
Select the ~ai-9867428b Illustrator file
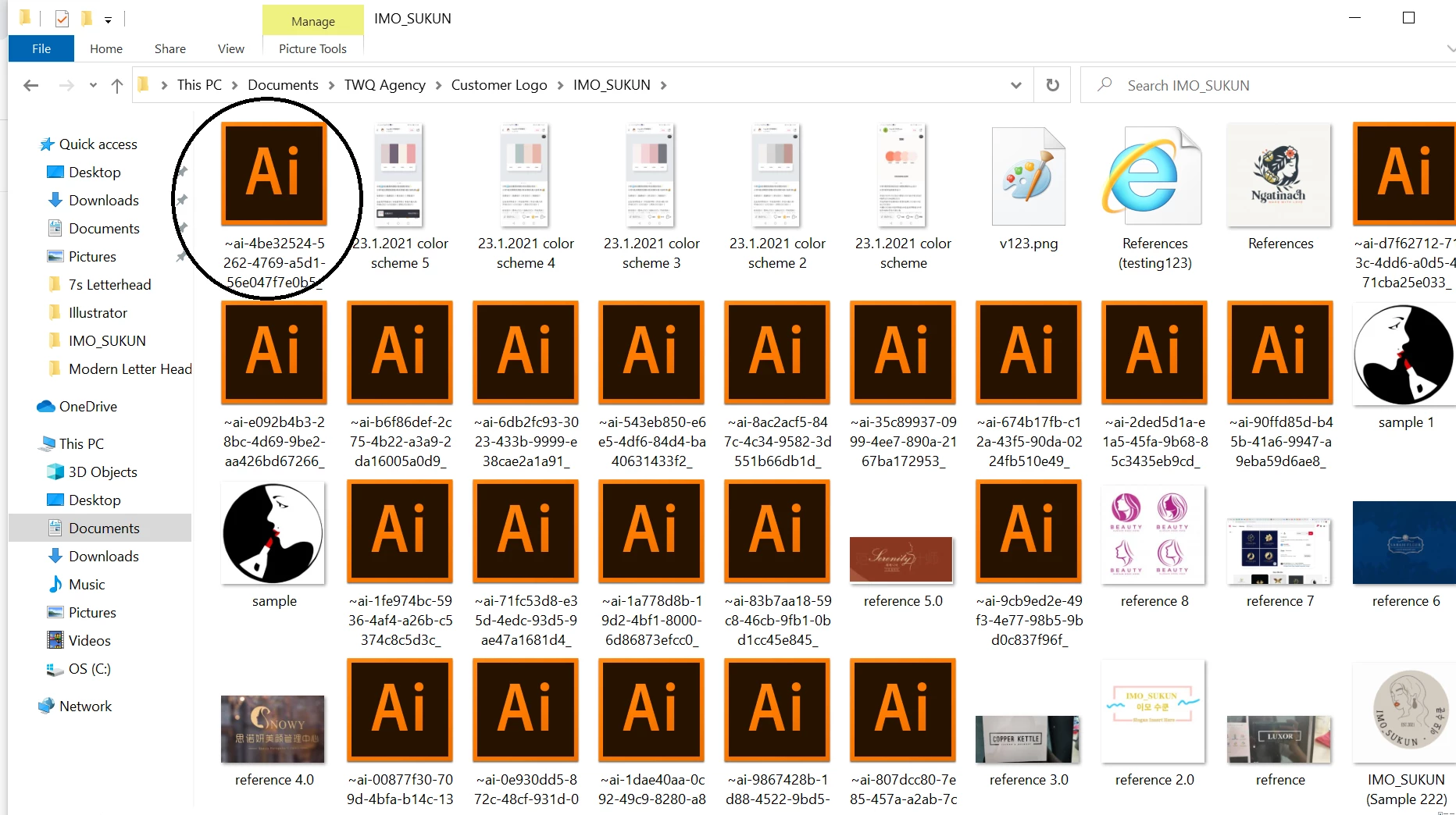point(777,710)
